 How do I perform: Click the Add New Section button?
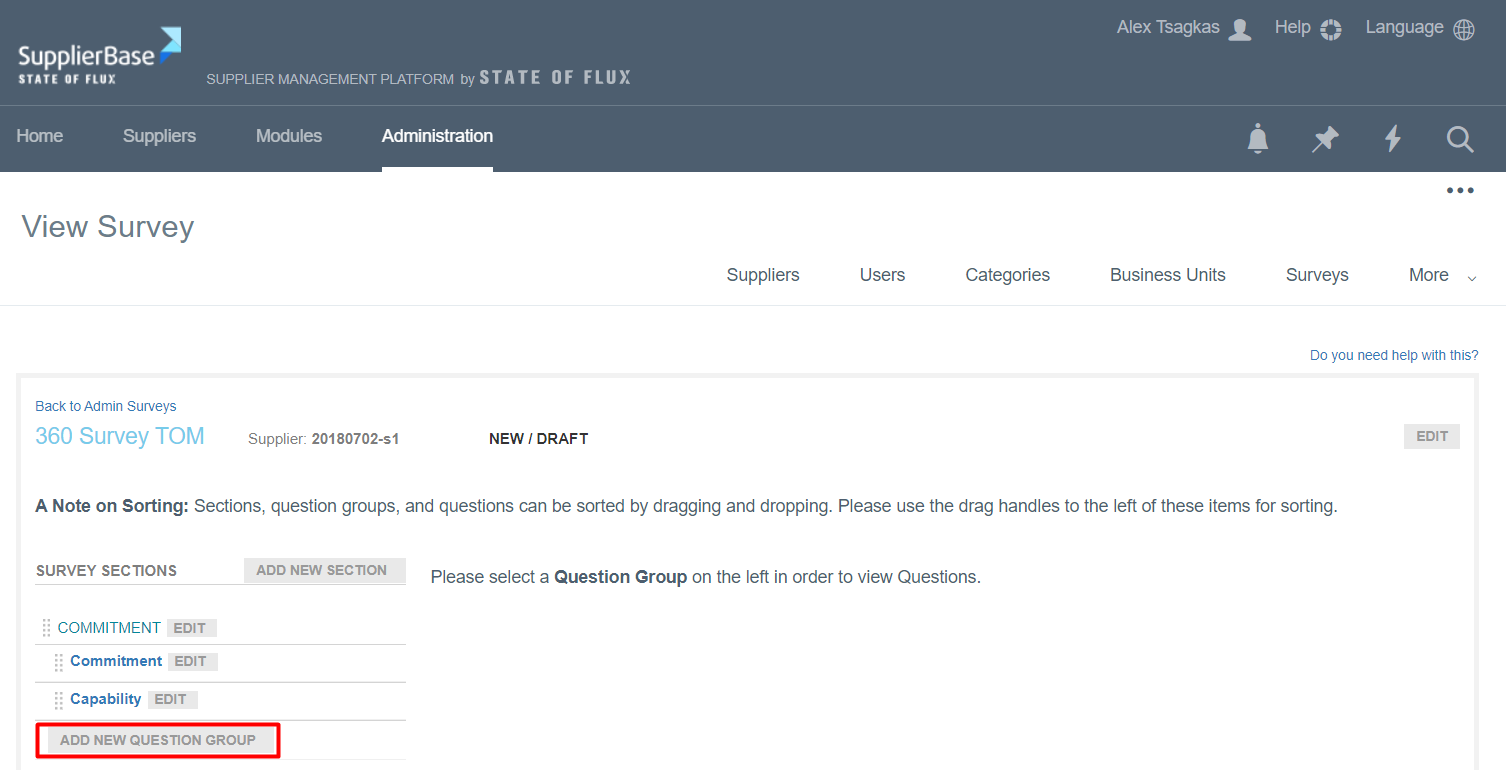click(x=322, y=570)
